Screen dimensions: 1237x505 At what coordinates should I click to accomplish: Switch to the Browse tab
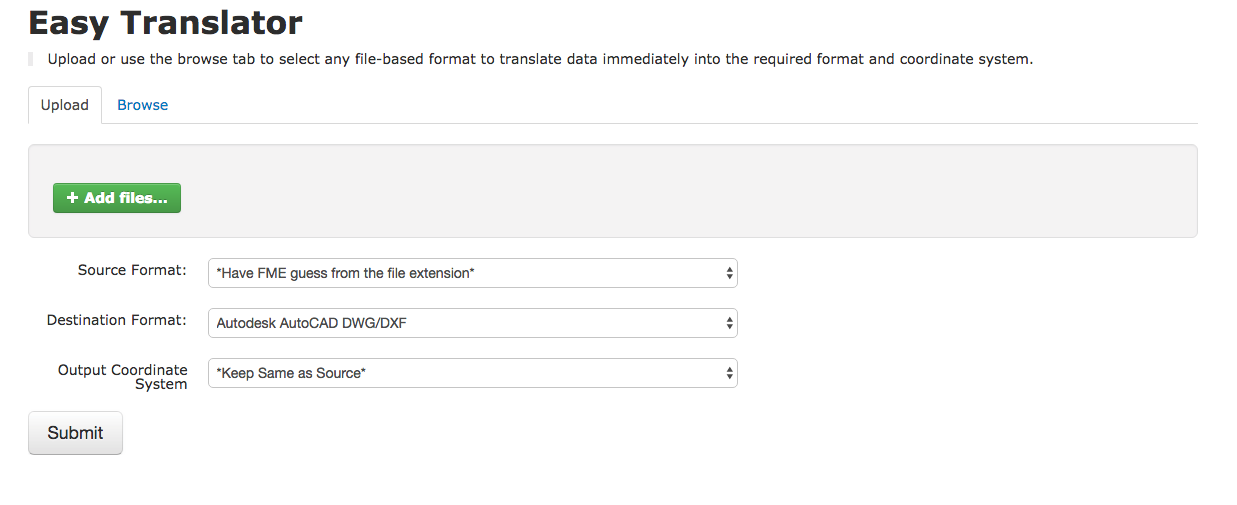[x=142, y=105]
